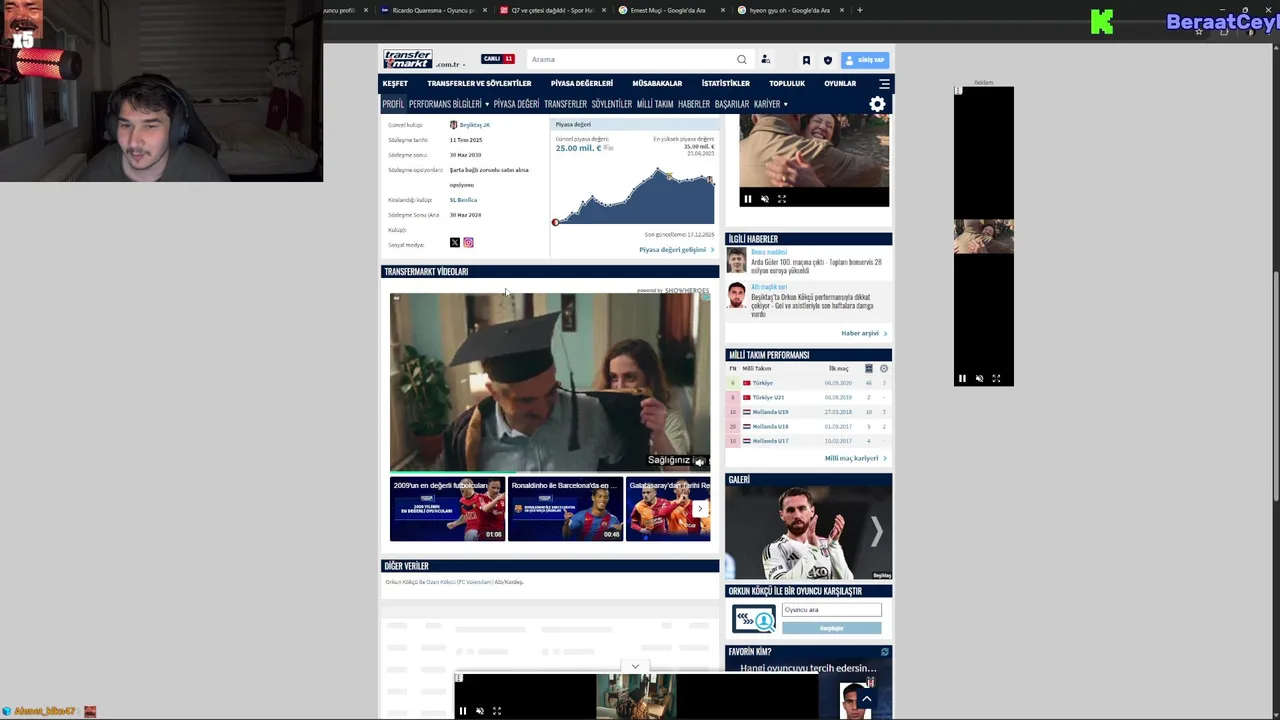This screenshot has width=1280, height=720.
Task: Focus the Arama search field
Action: pos(630,59)
